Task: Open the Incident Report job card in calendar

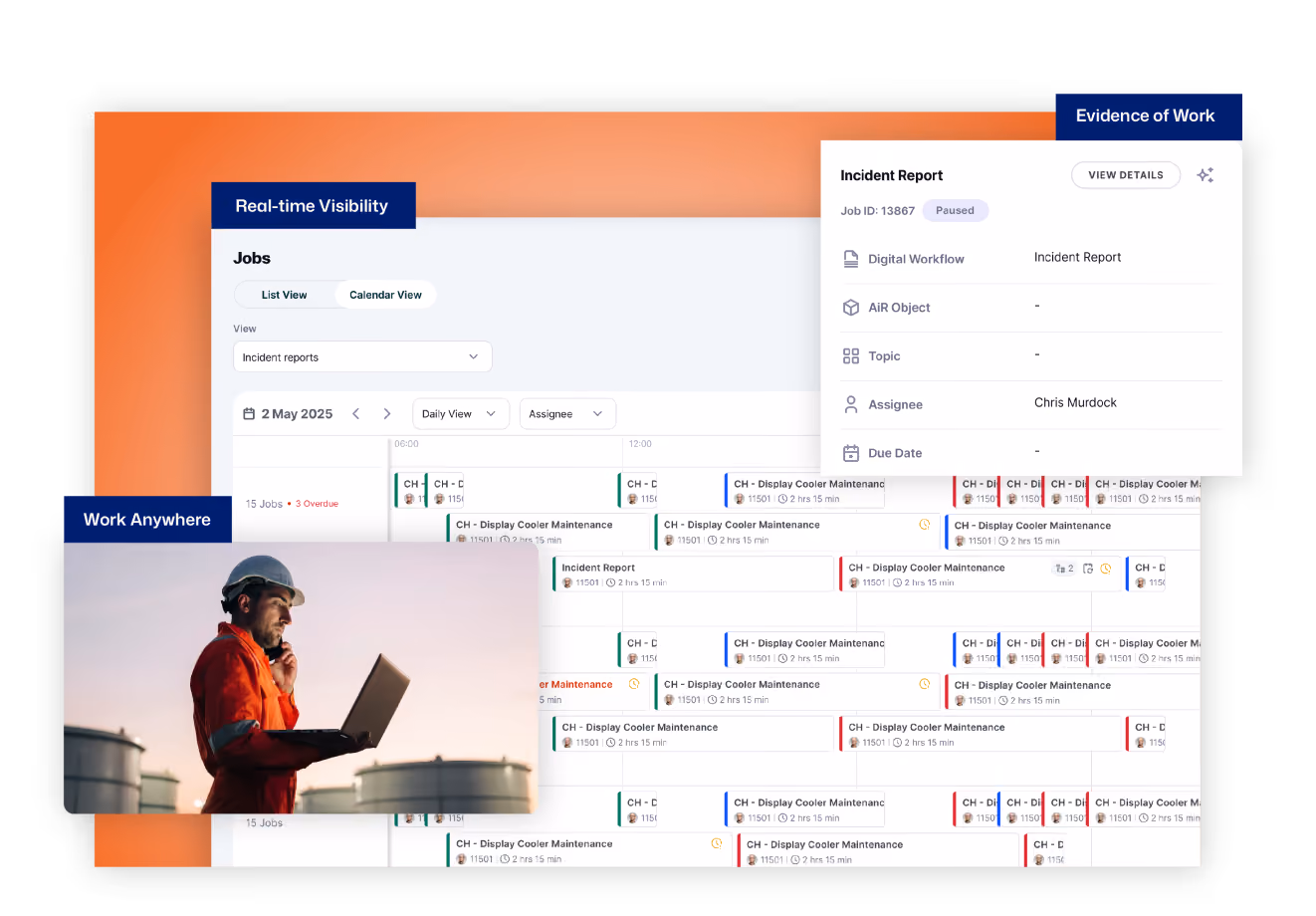Action: (693, 574)
